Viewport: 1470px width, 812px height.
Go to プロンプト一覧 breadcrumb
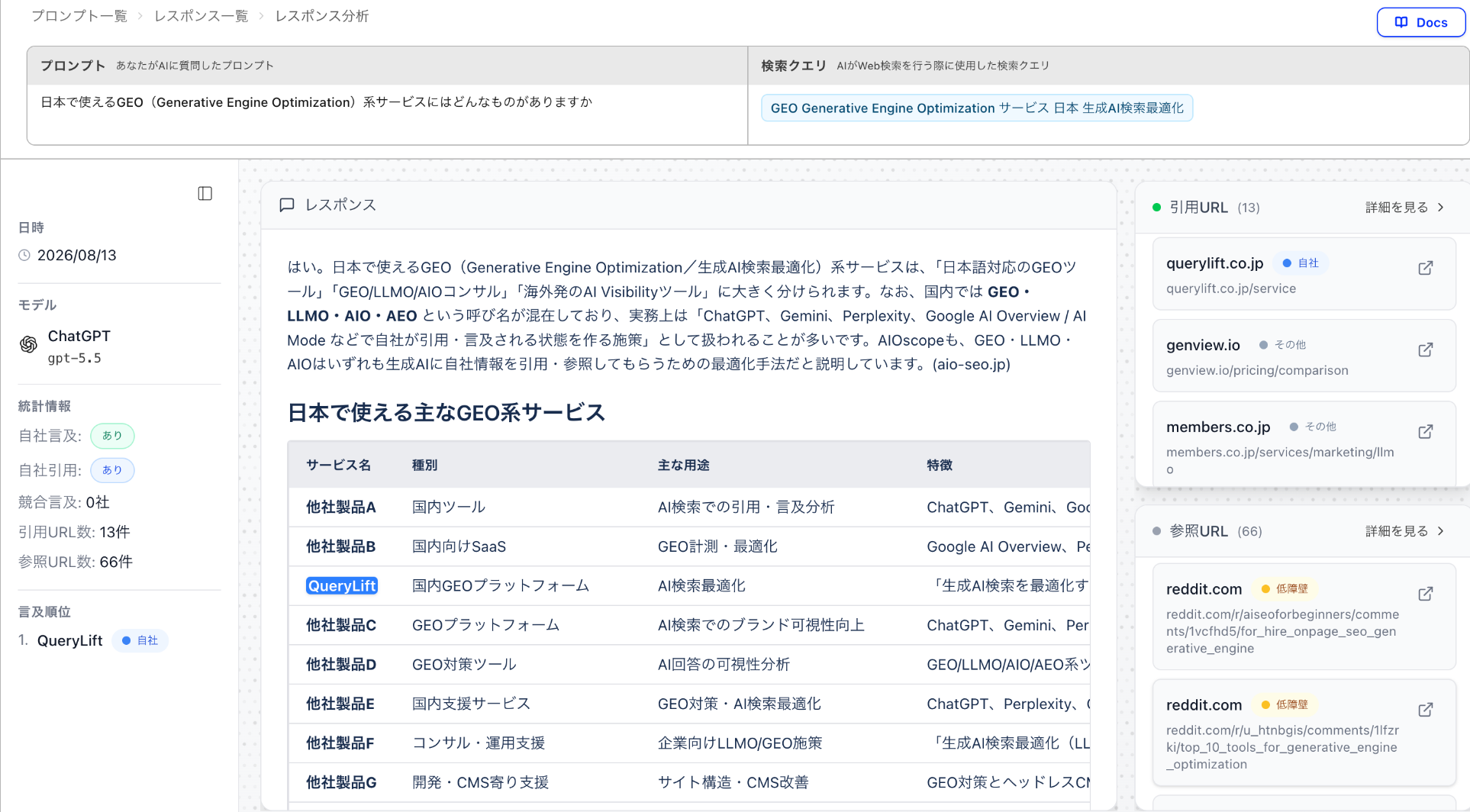click(79, 16)
